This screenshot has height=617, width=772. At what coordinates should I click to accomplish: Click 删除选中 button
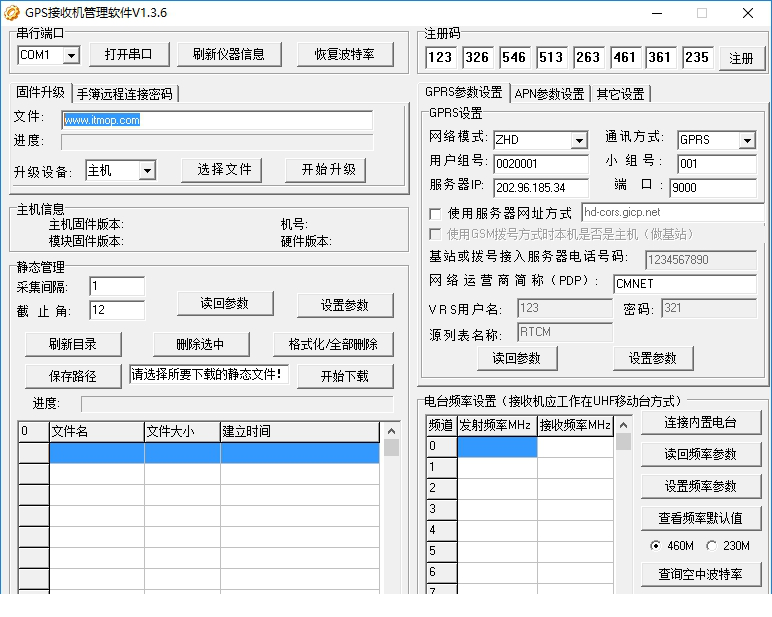coord(201,344)
